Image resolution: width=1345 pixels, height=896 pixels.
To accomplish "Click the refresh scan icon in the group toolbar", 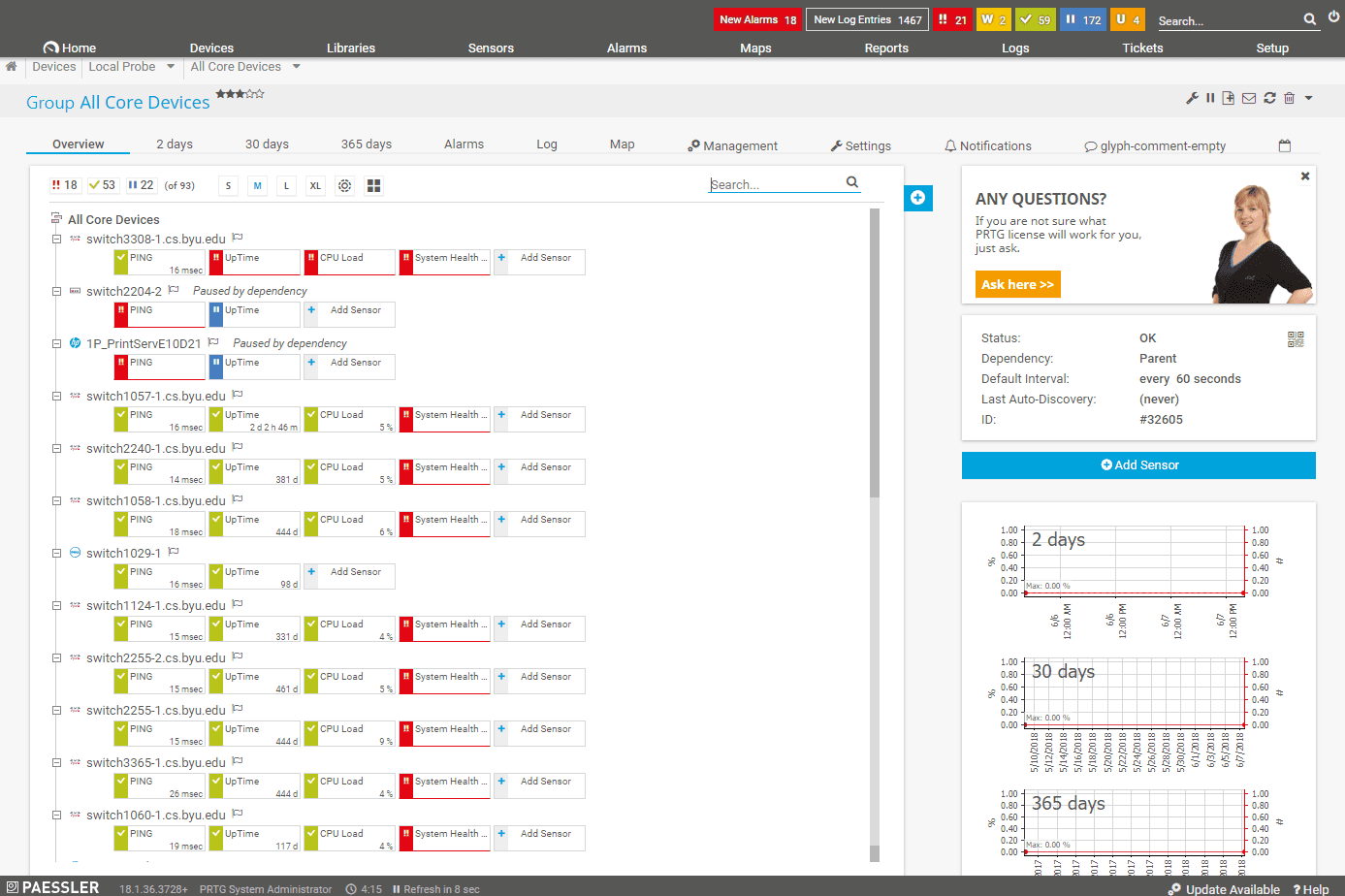I will tap(1269, 98).
